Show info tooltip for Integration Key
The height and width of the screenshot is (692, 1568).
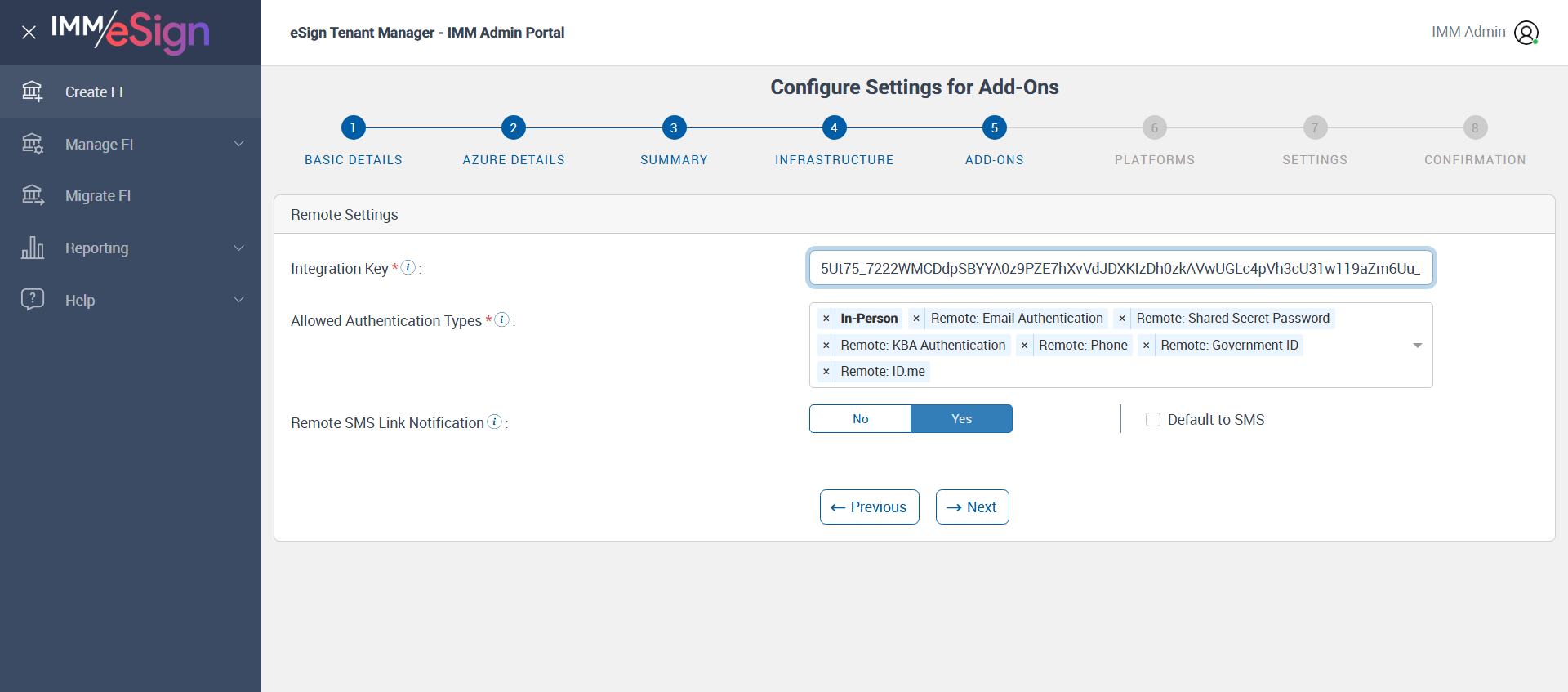point(408,267)
